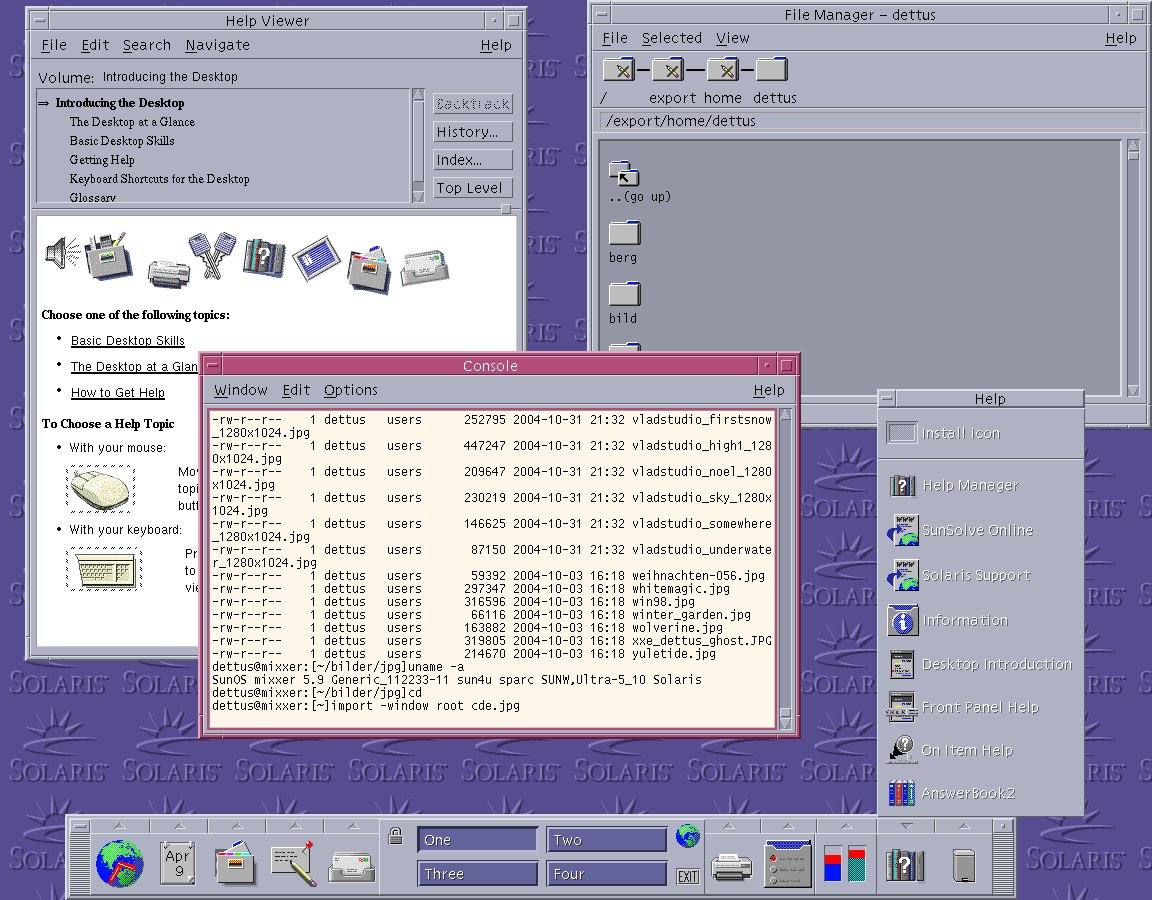Click the keys icon in the Help Viewer graphic
This screenshot has height=900, width=1152.
coord(213,255)
